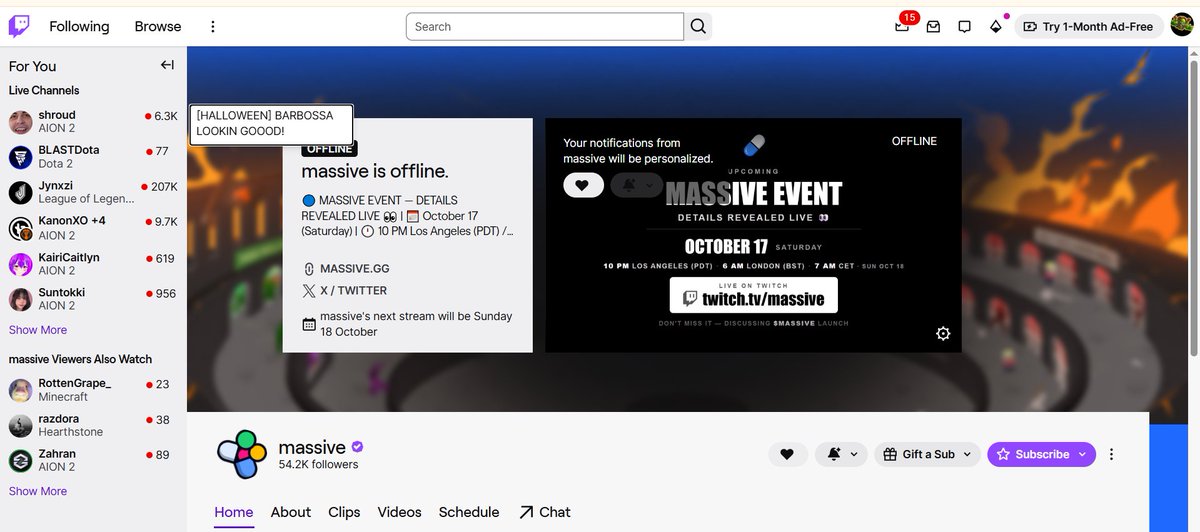This screenshot has width=1200, height=532.
Task: Open the notifications inbox icon
Action: [x=933, y=27]
